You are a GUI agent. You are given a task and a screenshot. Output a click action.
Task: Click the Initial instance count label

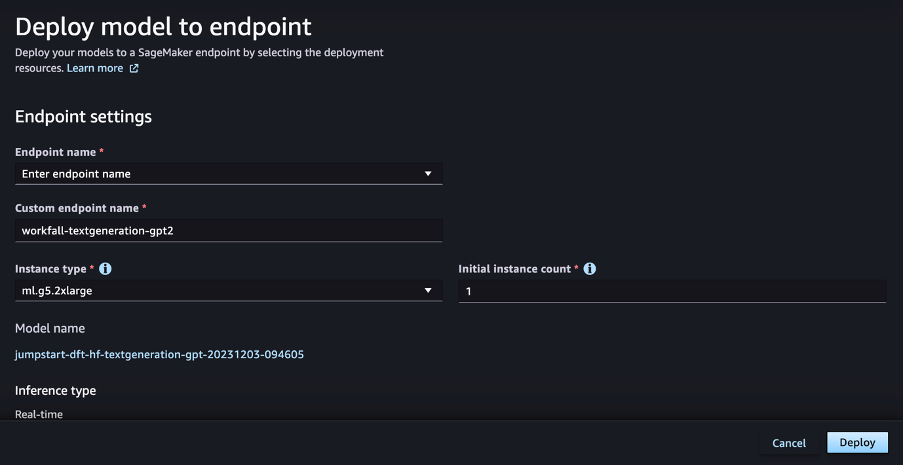click(514, 269)
